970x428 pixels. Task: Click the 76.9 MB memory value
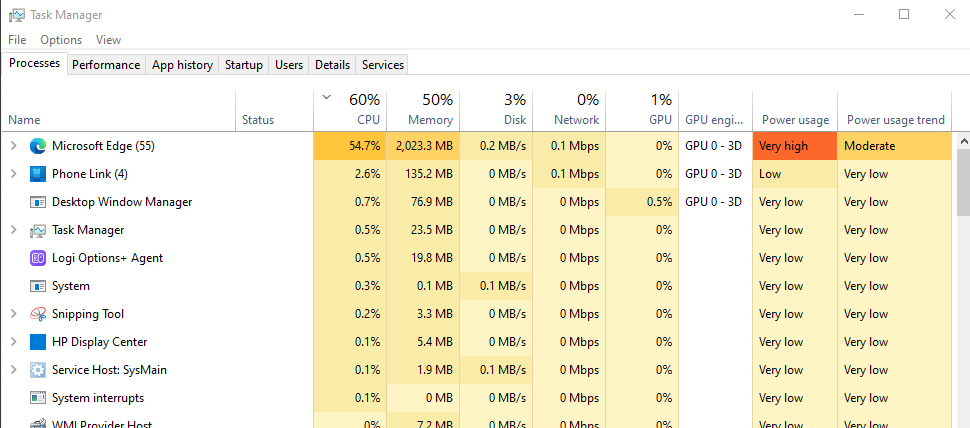tap(423, 202)
